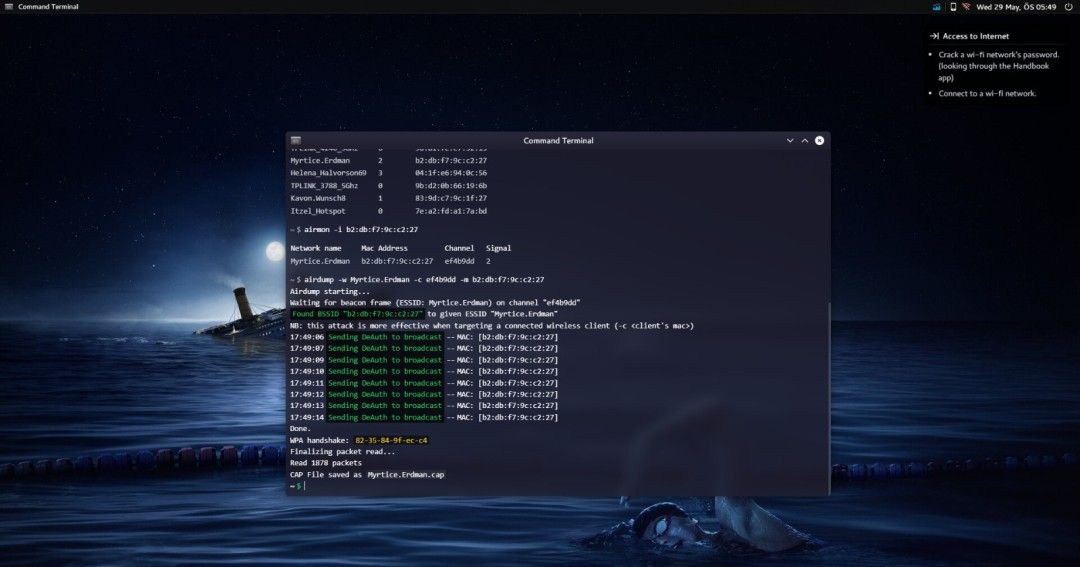Screen dimensions: 1080x567
Task: Maximize the Command Terminal with the up chevron
Action: [x=804, y=141]
